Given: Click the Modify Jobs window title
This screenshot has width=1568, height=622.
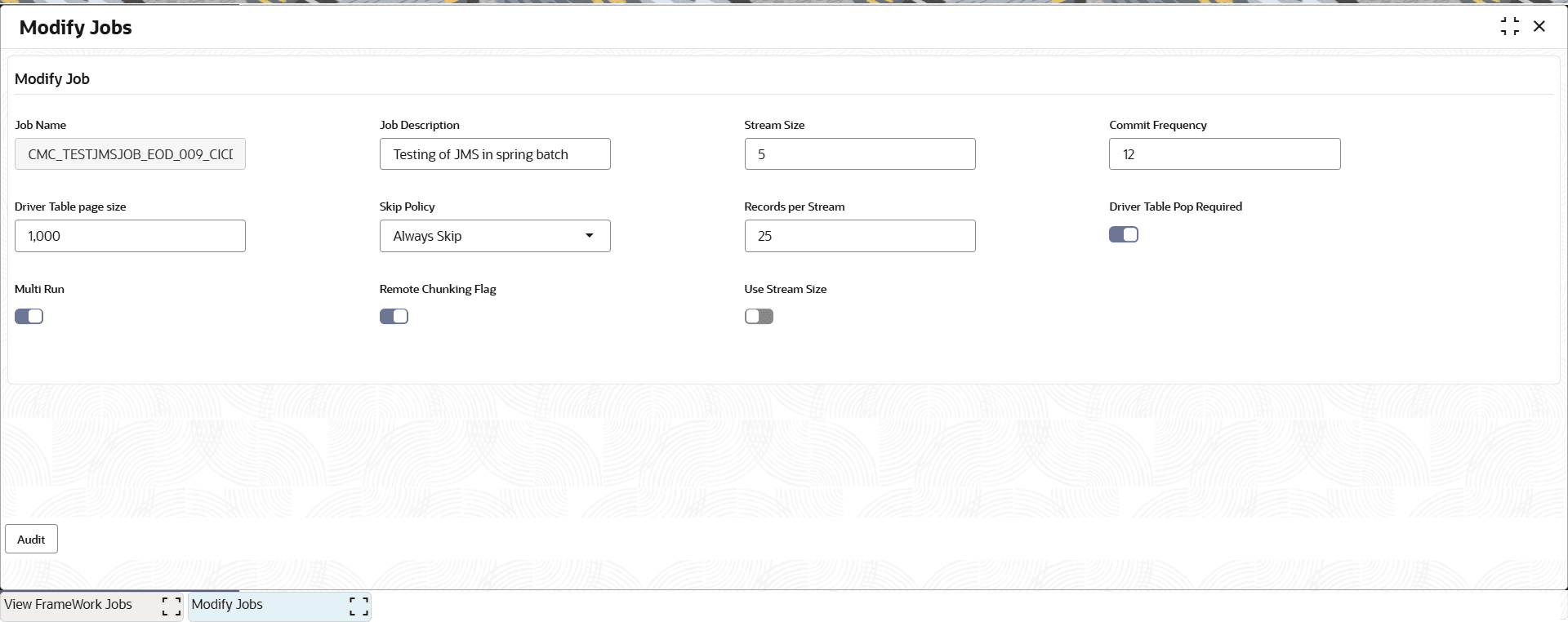Looking at the screenshot, I should [76, 28].
